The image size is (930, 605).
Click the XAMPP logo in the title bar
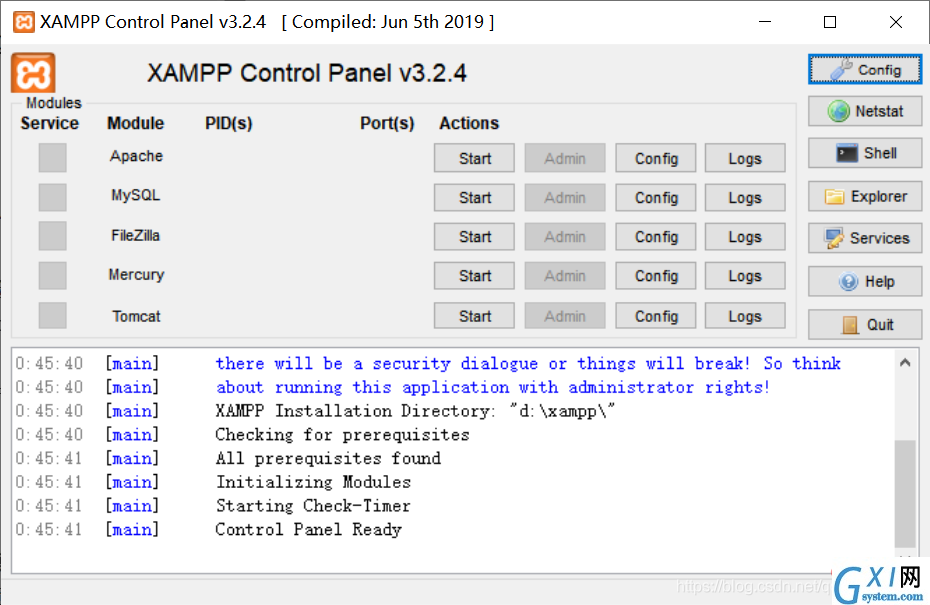pyautogui.click(x=24, y=22)
